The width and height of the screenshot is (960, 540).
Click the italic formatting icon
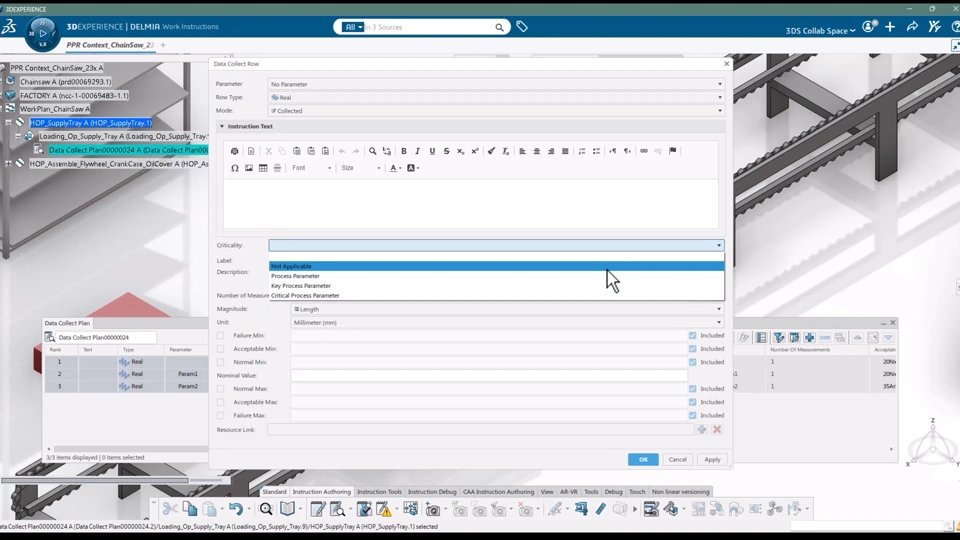click(418, 151)
